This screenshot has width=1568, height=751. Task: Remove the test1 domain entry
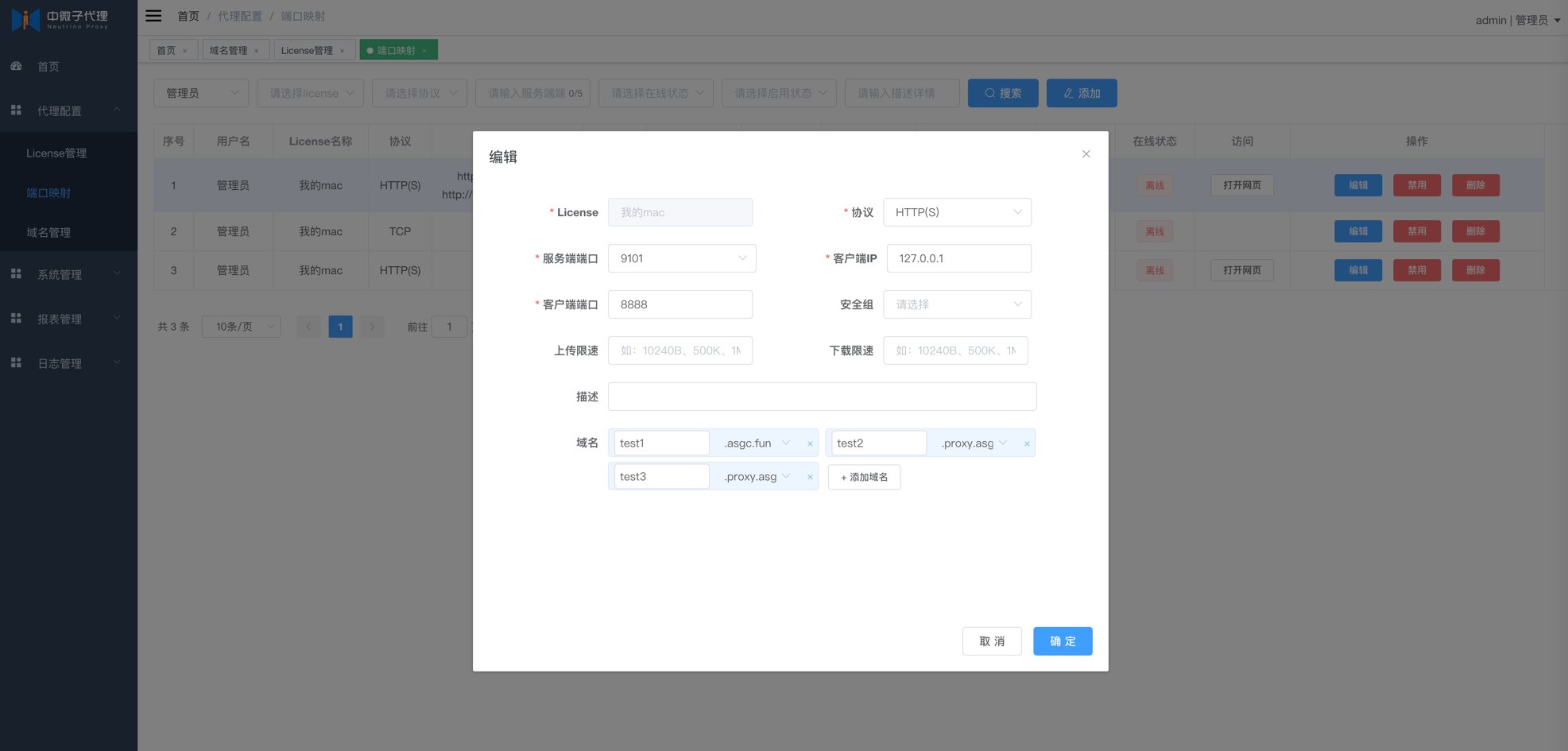[x=810, y=443]
